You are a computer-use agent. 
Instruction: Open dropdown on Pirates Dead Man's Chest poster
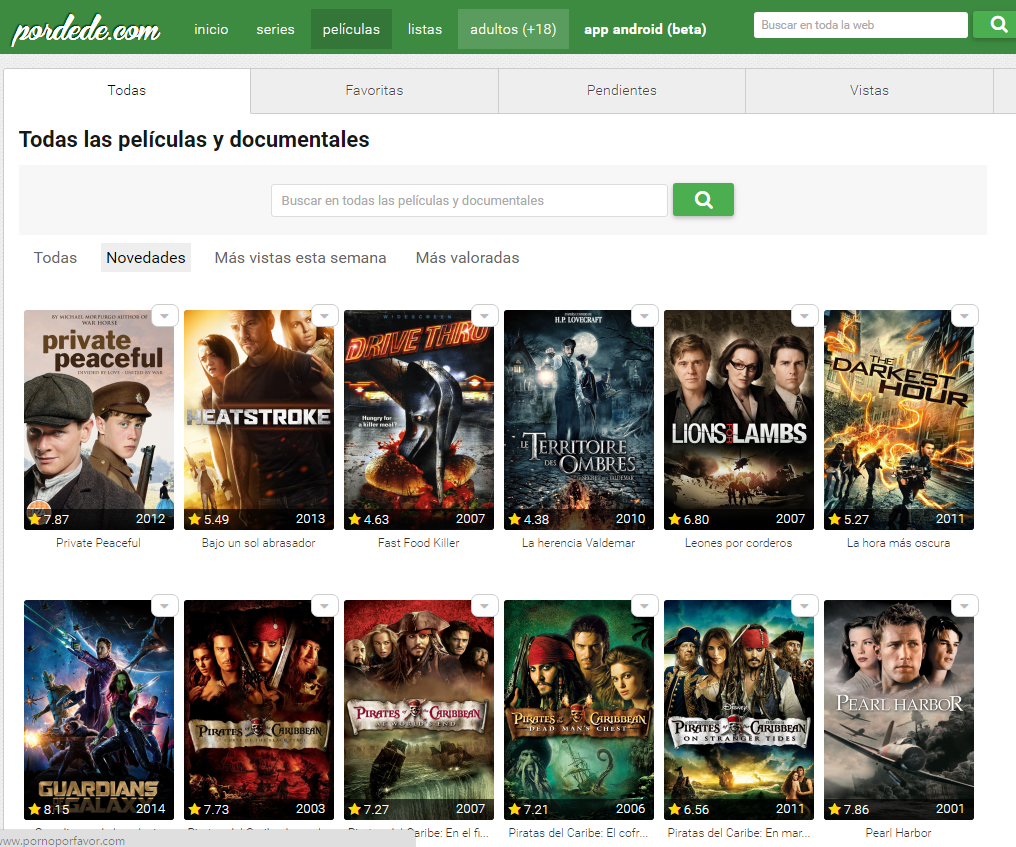tap(645, 606)
